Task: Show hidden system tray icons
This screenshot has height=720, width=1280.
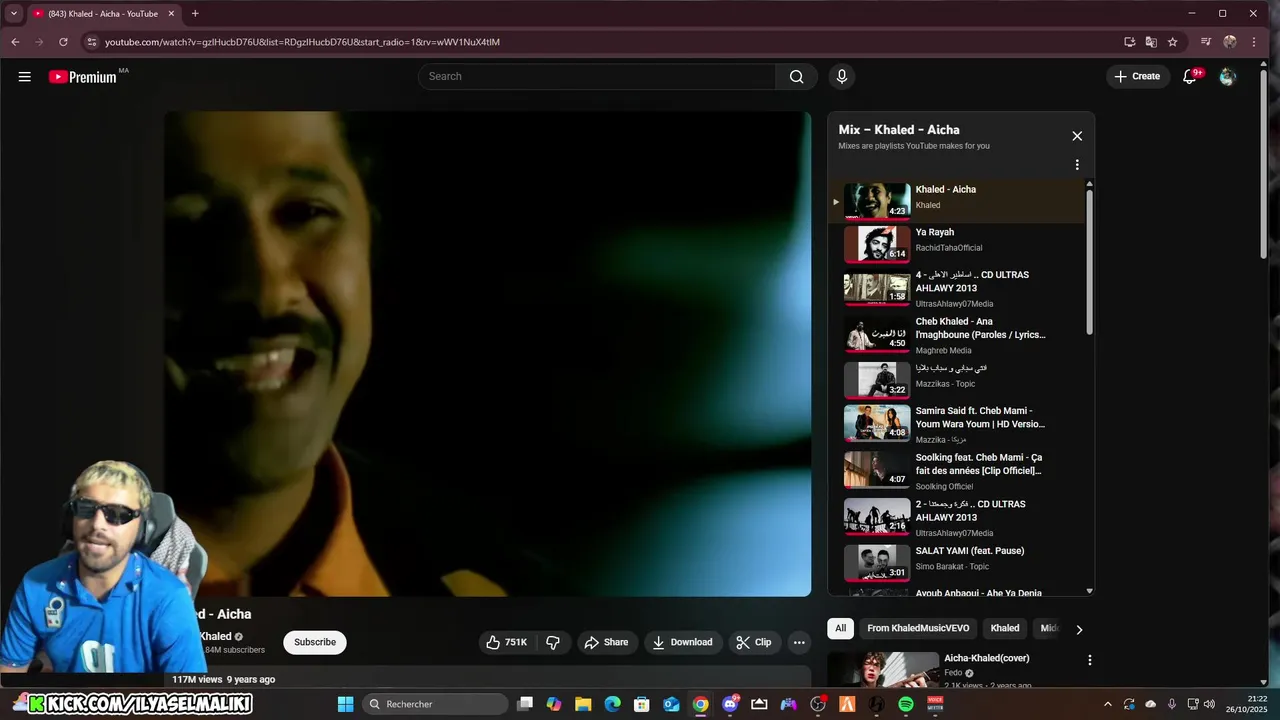Action: pos(1107,704)
